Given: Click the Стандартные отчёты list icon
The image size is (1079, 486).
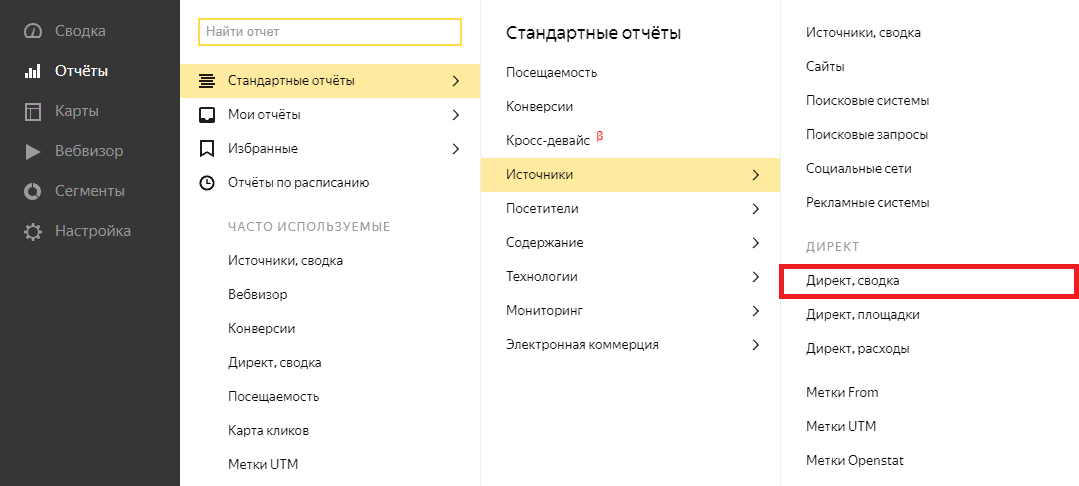Looking at the screenshot, I should 206,81.
